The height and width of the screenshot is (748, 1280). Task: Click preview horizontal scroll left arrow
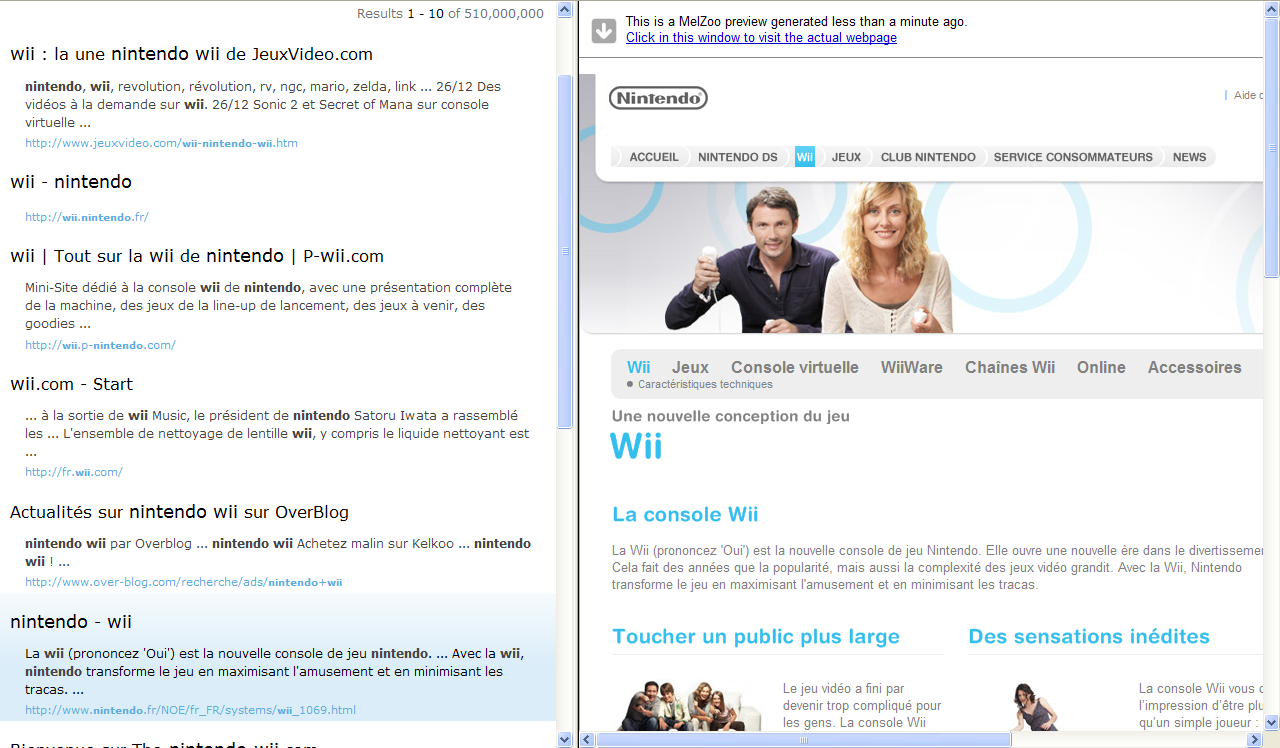pyautogui.click(x=587, y=740)
